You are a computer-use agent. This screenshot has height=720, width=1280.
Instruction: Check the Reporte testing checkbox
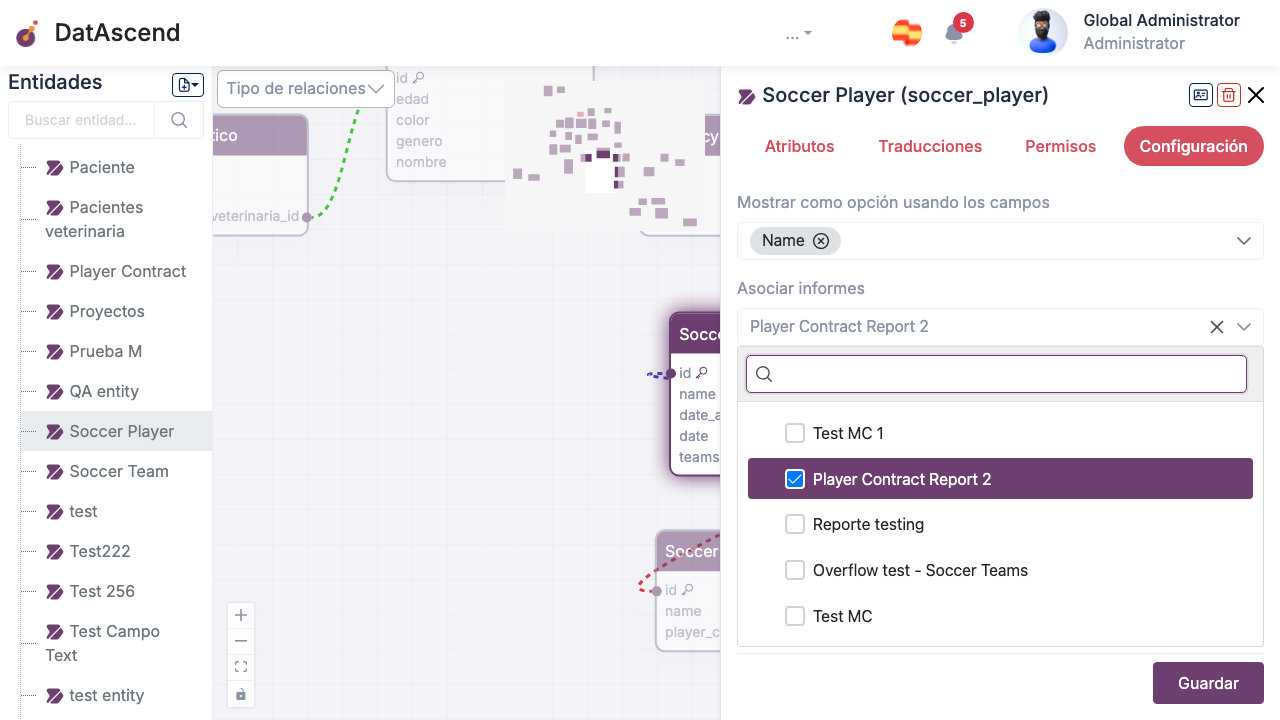coord(795,524)
